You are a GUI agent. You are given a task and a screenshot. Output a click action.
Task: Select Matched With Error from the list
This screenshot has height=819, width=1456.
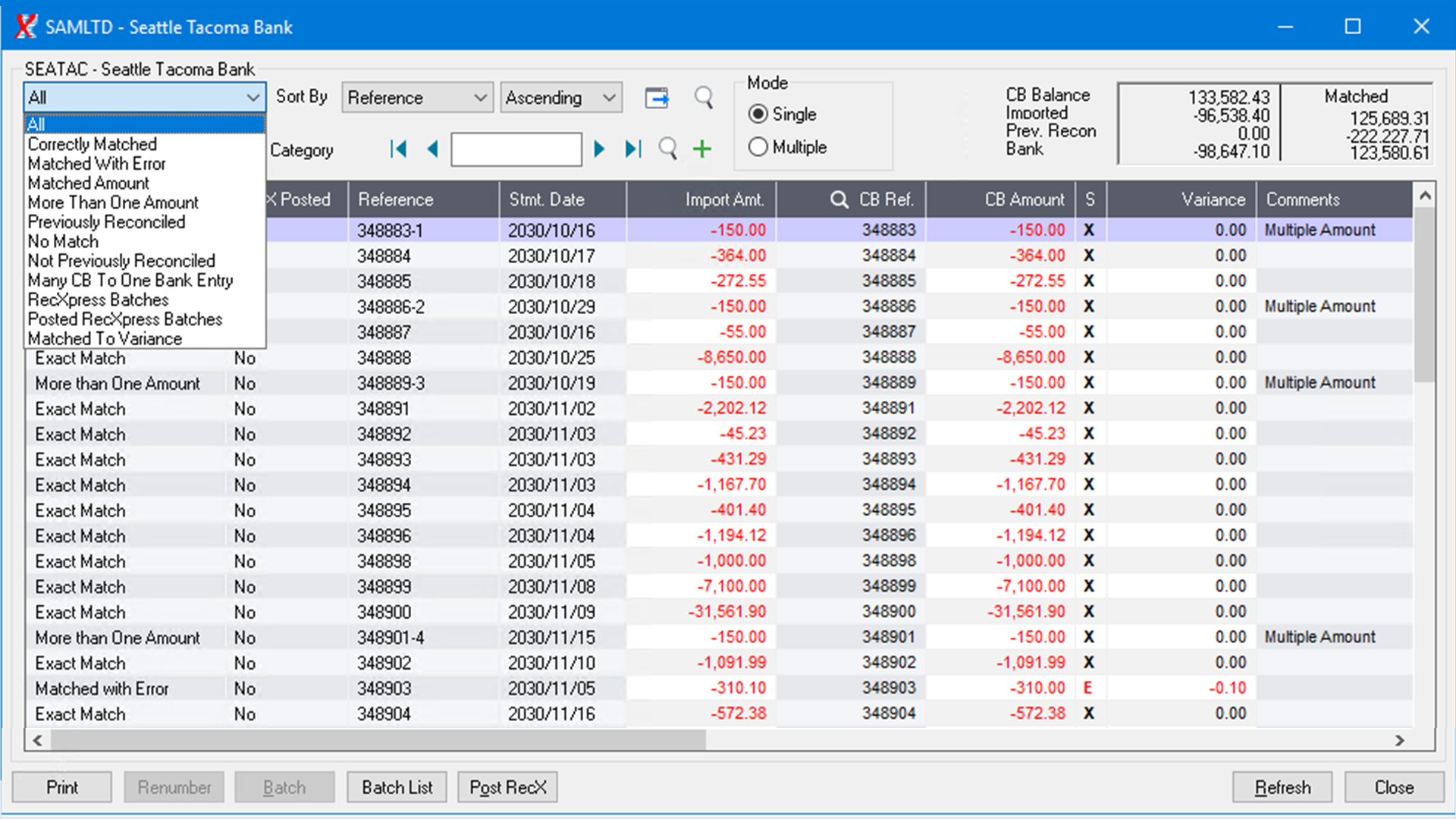coord(96,163)
